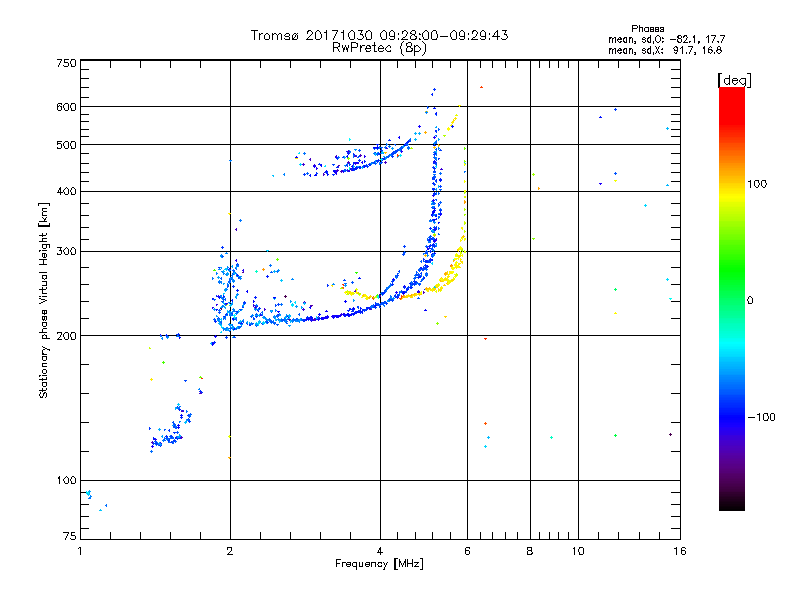
Task: Click the "Frequency [MHz]" axis label
Action: coord(379,563)
